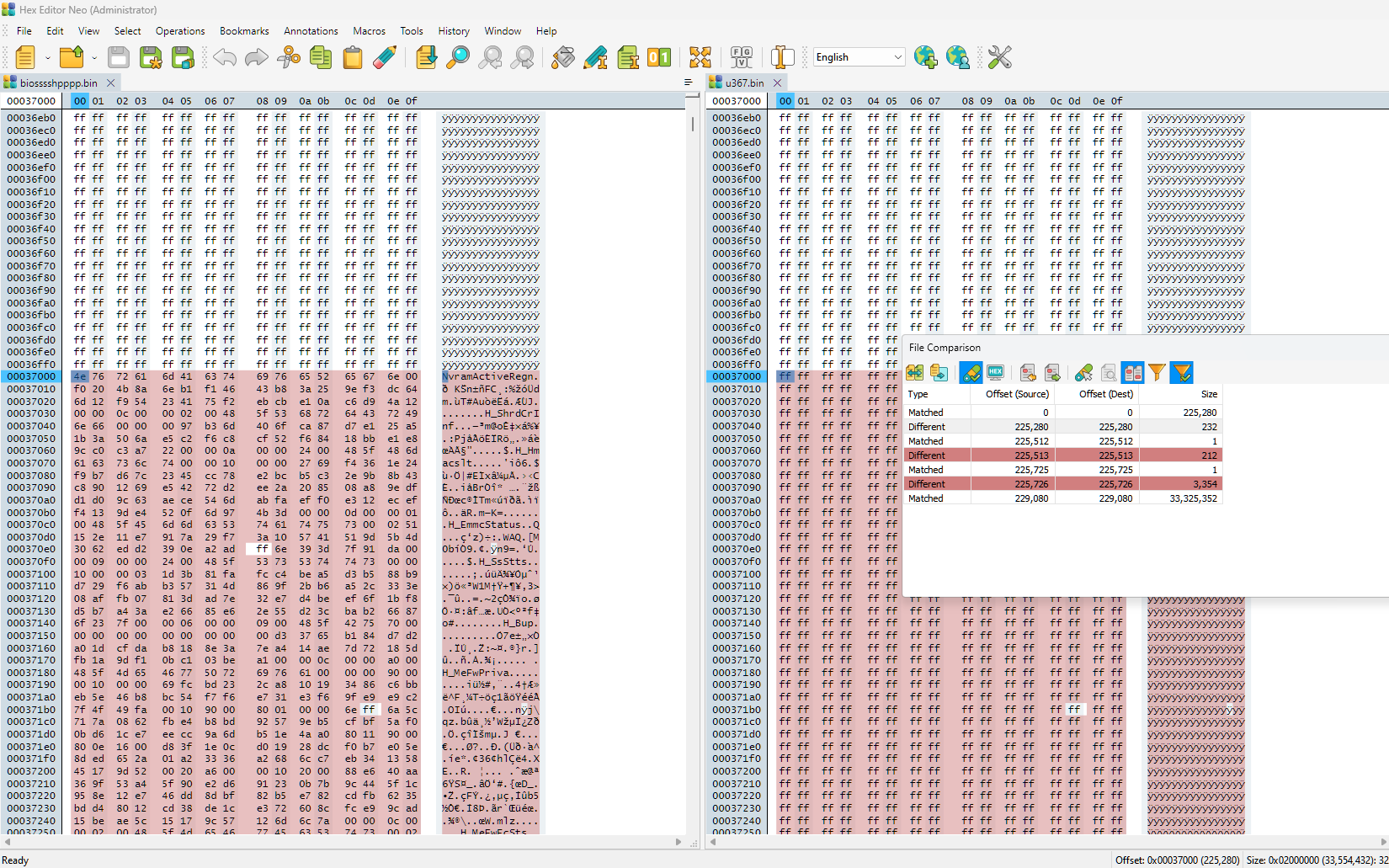Click the Find magnifier icon
This screenshot has height=868, width=1389.
pyautogui.click(x=458, y=57)
